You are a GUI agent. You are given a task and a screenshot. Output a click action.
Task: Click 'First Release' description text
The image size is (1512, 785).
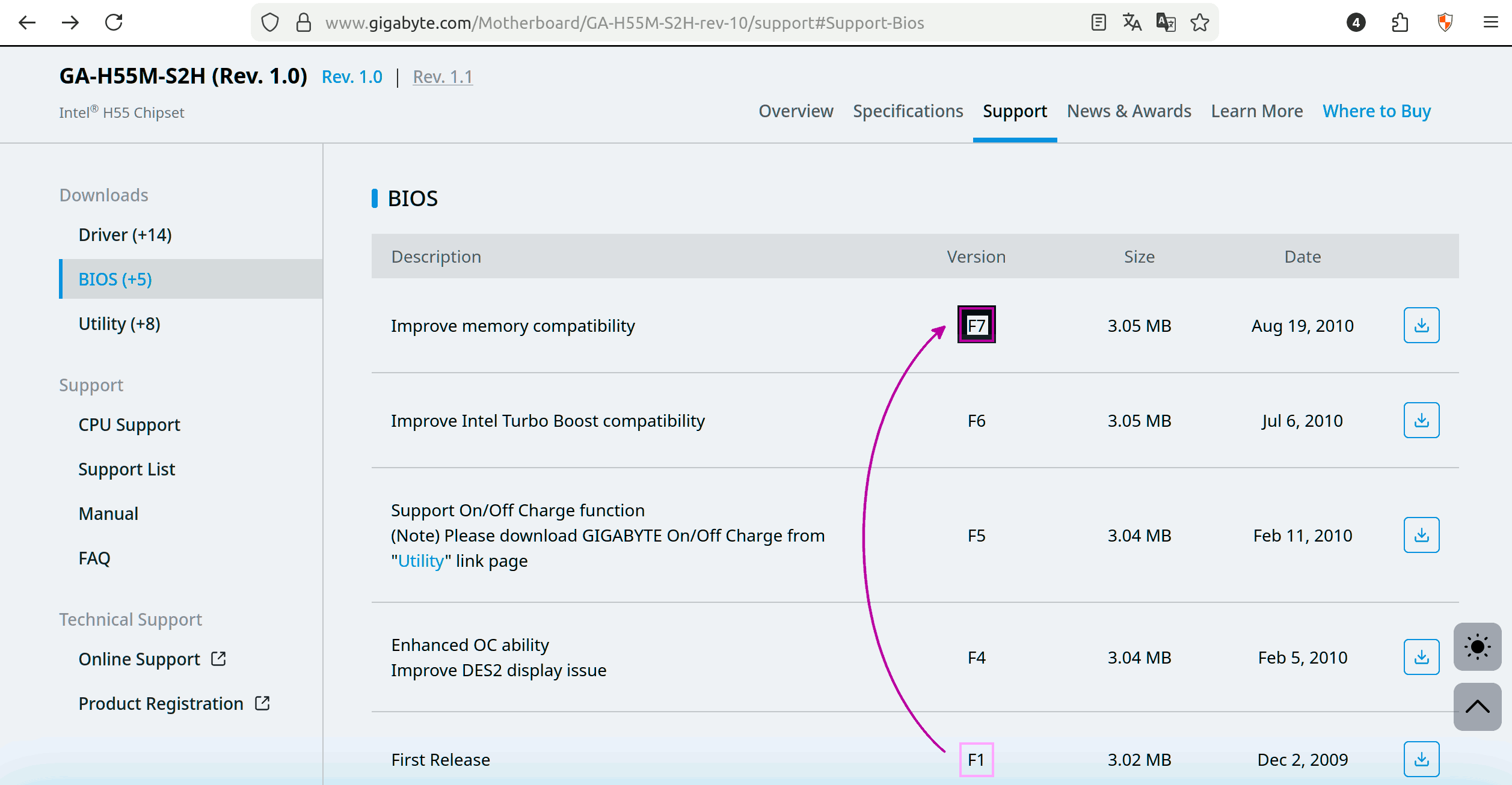[441, 760]
